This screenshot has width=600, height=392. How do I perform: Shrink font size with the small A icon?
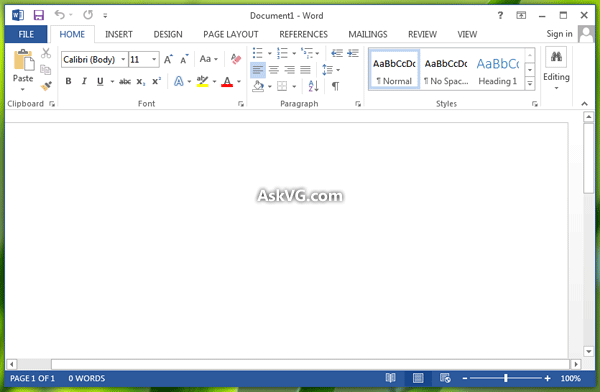coord(184,59)
